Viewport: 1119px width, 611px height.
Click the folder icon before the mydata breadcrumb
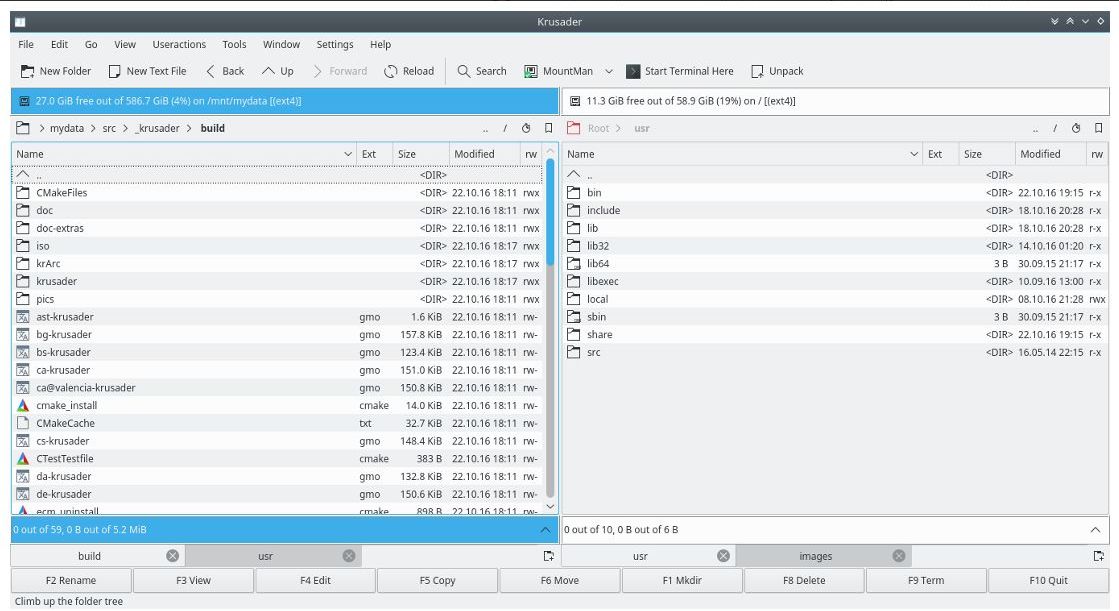click(x=23, y=128)
